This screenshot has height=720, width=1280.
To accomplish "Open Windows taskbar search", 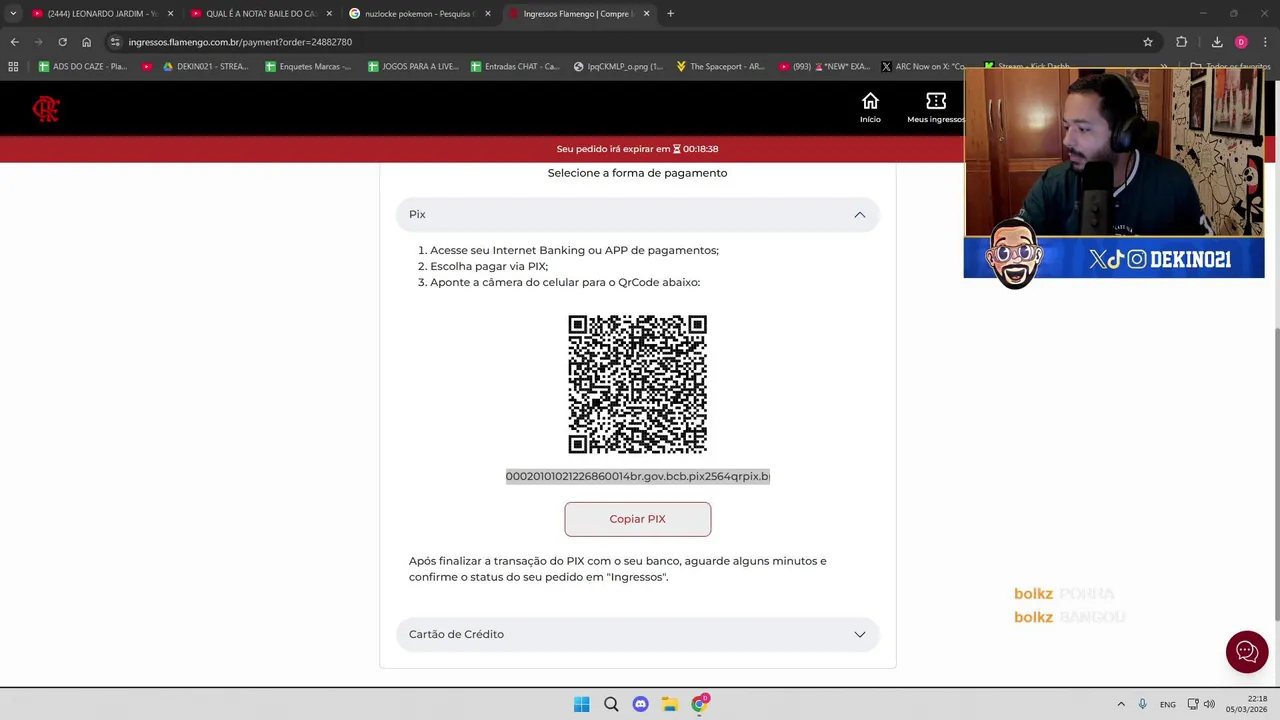I will (x=611, y=704).
